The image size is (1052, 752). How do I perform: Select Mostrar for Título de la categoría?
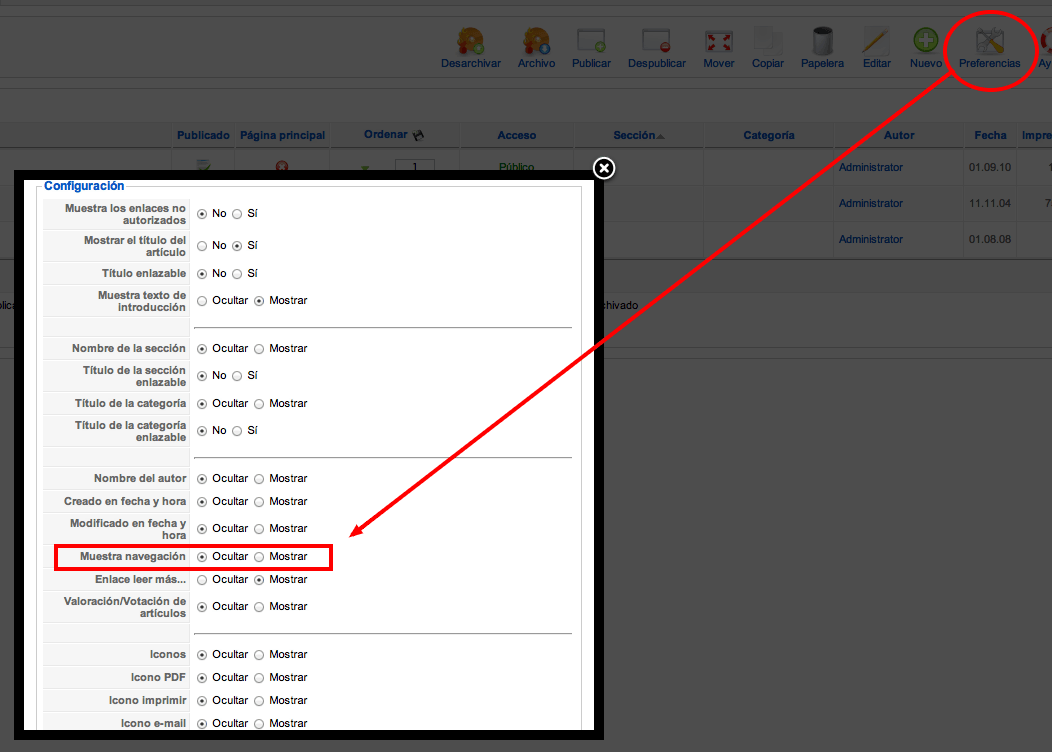(x=259, y=404)
